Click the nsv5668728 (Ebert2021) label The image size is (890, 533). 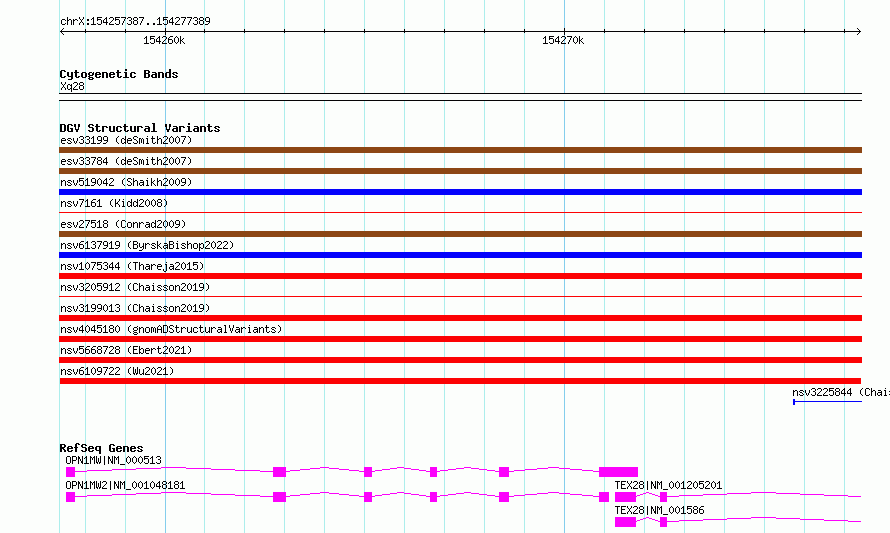click(x=126, y=350)
